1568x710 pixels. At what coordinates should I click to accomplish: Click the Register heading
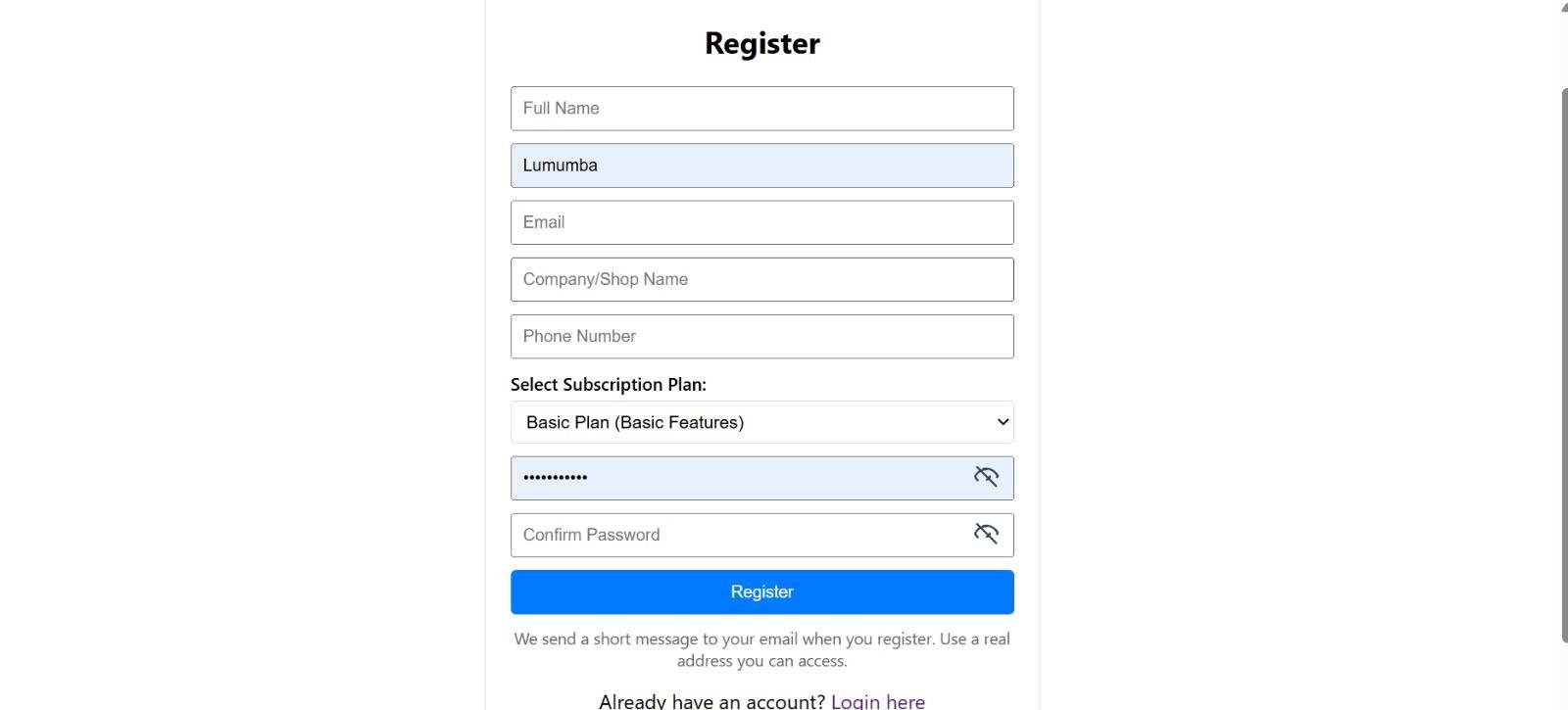tap(762, 43)
